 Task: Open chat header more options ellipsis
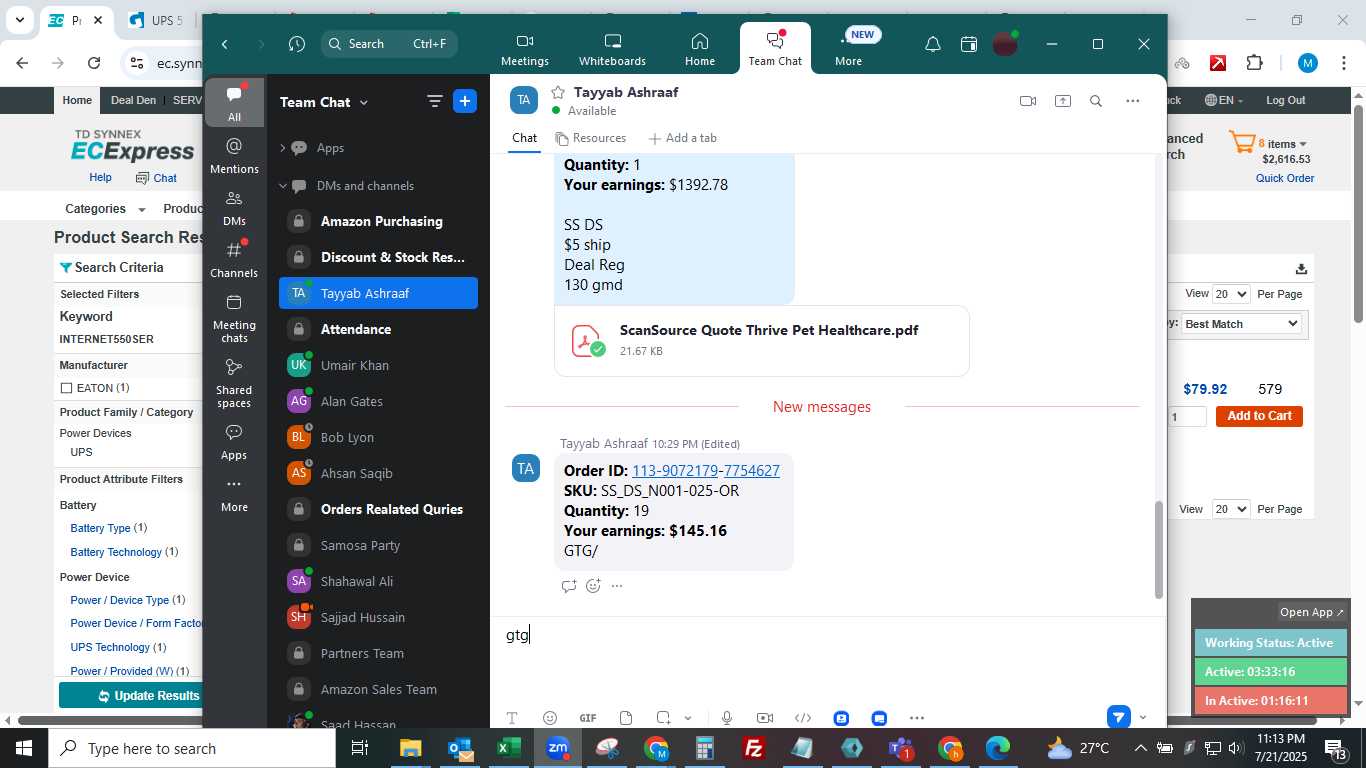pyautogui.click(x=1132, y=101)
